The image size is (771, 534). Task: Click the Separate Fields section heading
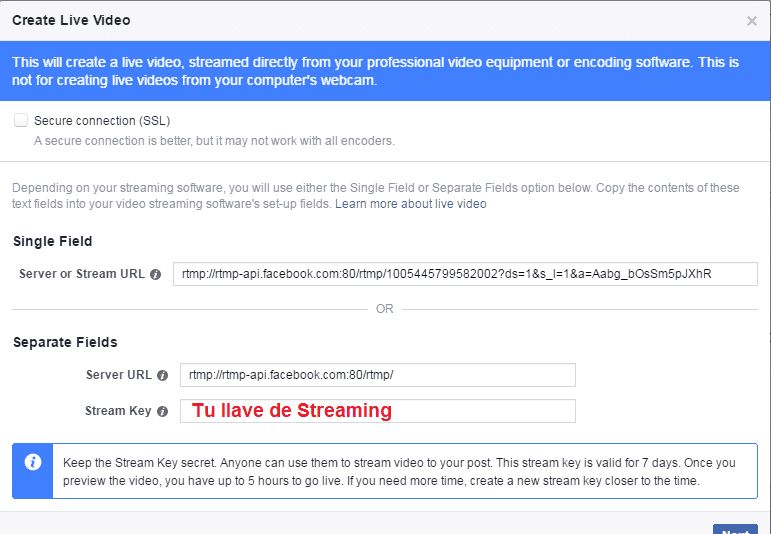(65, 342)
